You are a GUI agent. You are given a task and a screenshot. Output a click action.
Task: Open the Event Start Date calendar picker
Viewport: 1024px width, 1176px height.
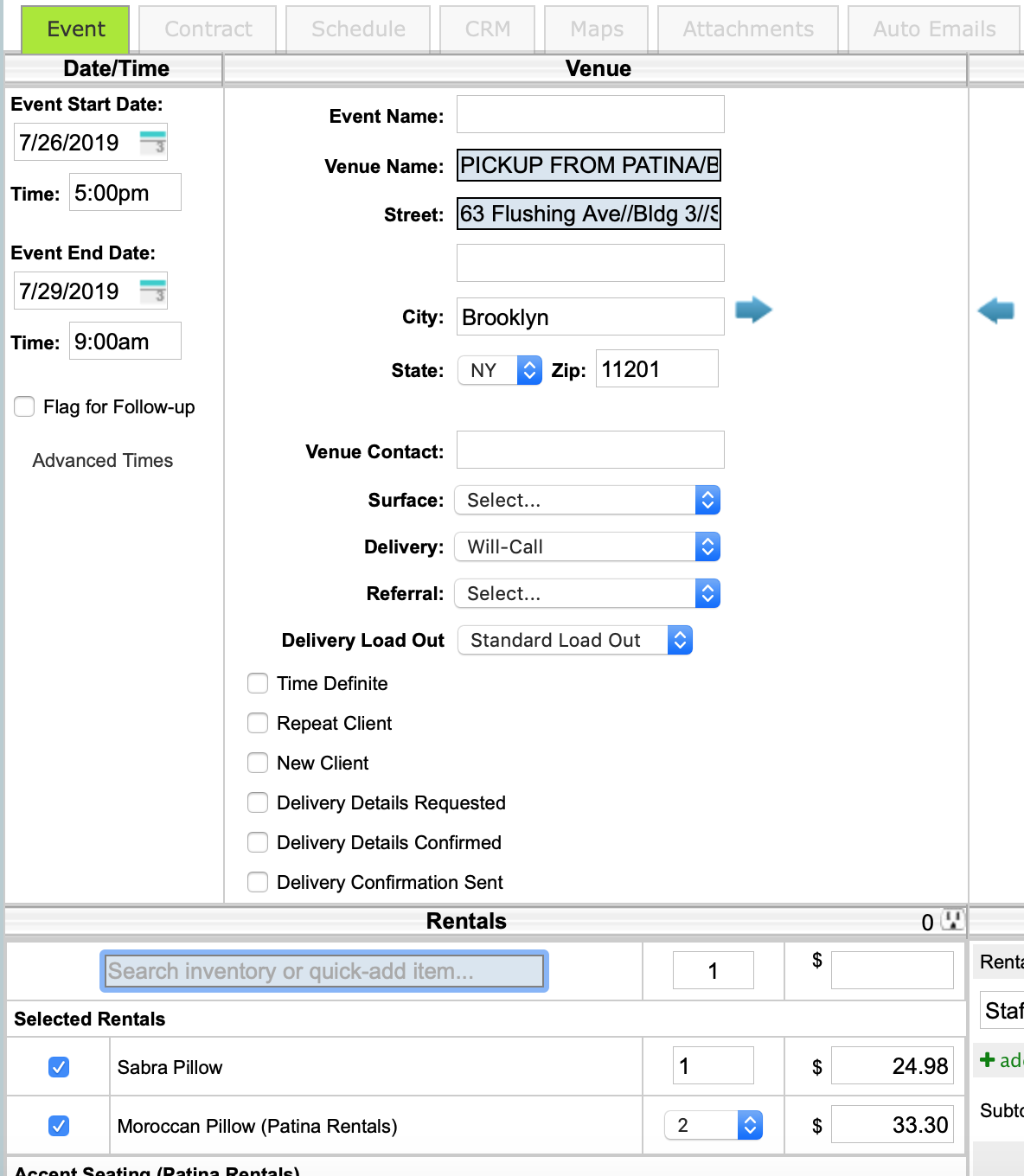[x=153, y=143]
